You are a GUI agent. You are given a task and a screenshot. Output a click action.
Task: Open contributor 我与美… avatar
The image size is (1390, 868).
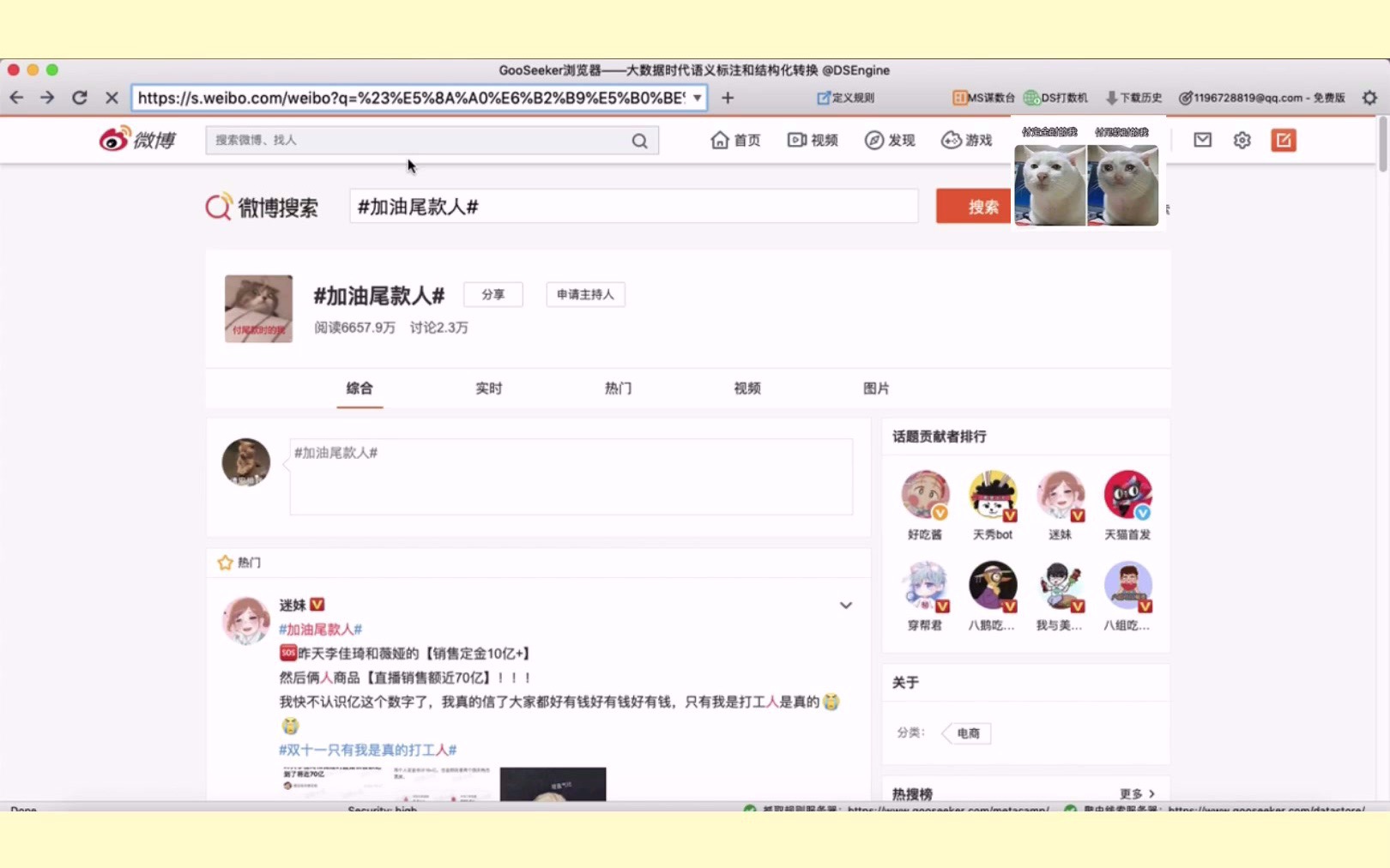(x=1061, y=586)
